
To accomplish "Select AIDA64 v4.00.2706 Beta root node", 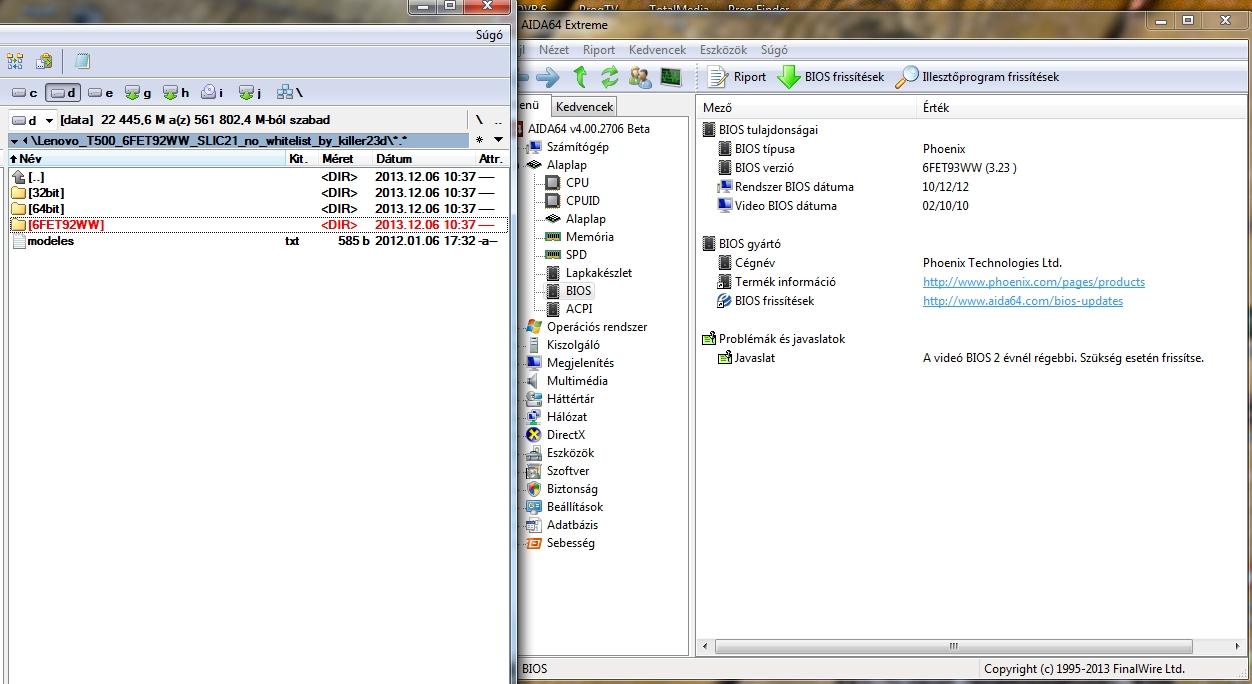I will tap(588, 129).
